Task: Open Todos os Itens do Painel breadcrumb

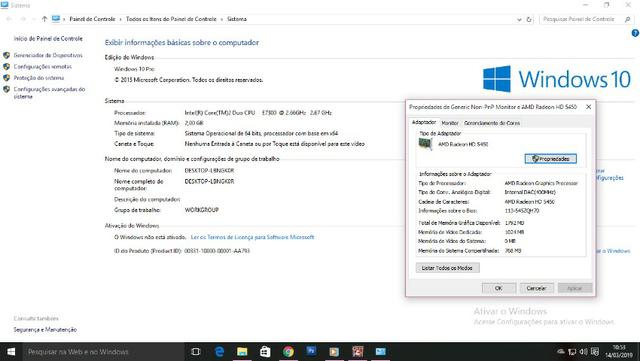Action: click(x=171, y=19)
